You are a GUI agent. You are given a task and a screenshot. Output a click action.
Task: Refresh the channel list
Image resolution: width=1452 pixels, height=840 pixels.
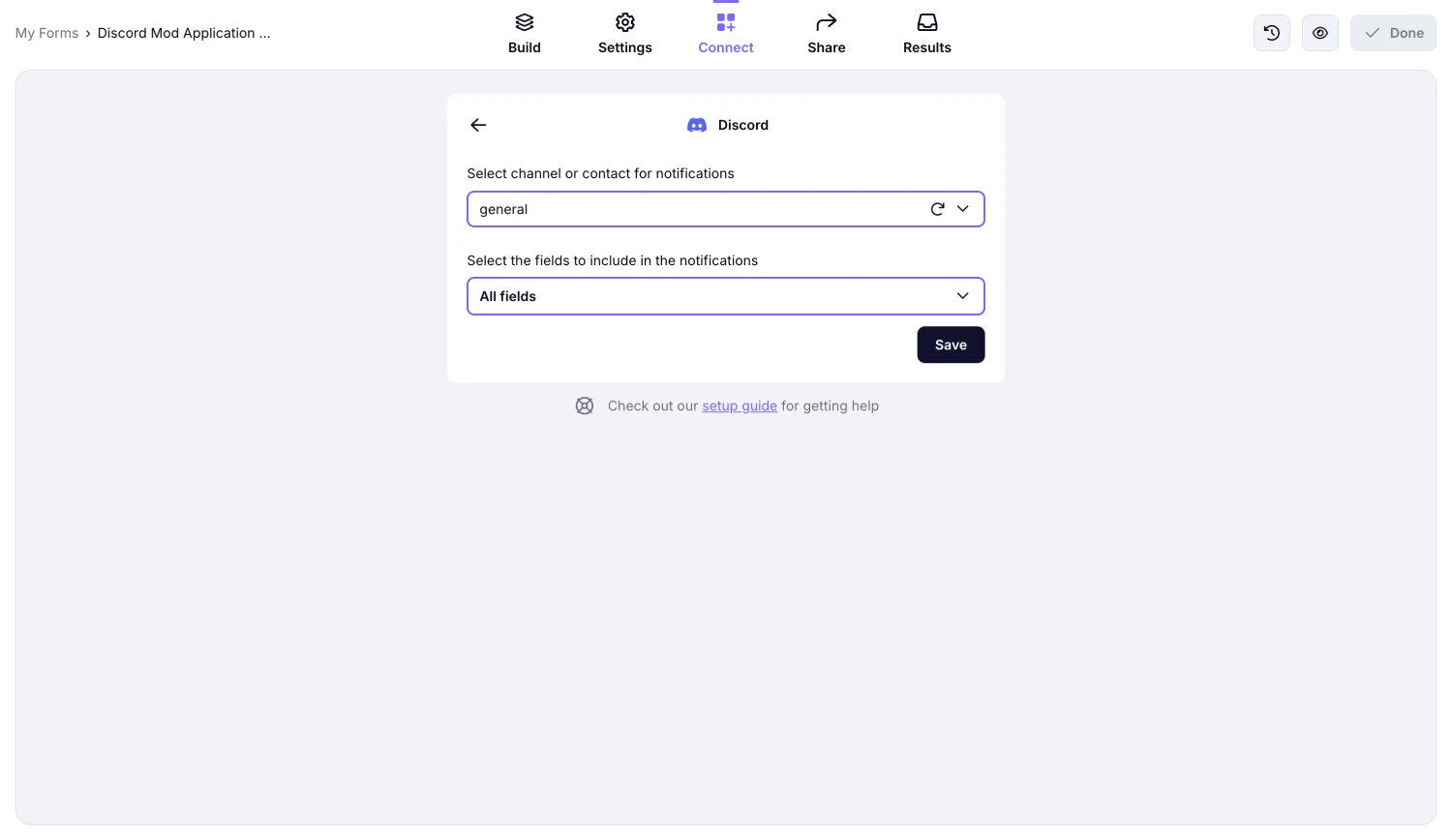[x=937, y=209]
